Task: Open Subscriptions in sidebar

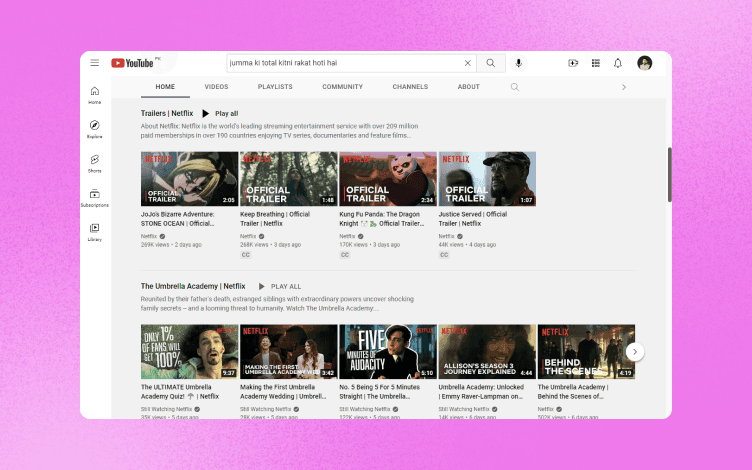Action: 94,198
